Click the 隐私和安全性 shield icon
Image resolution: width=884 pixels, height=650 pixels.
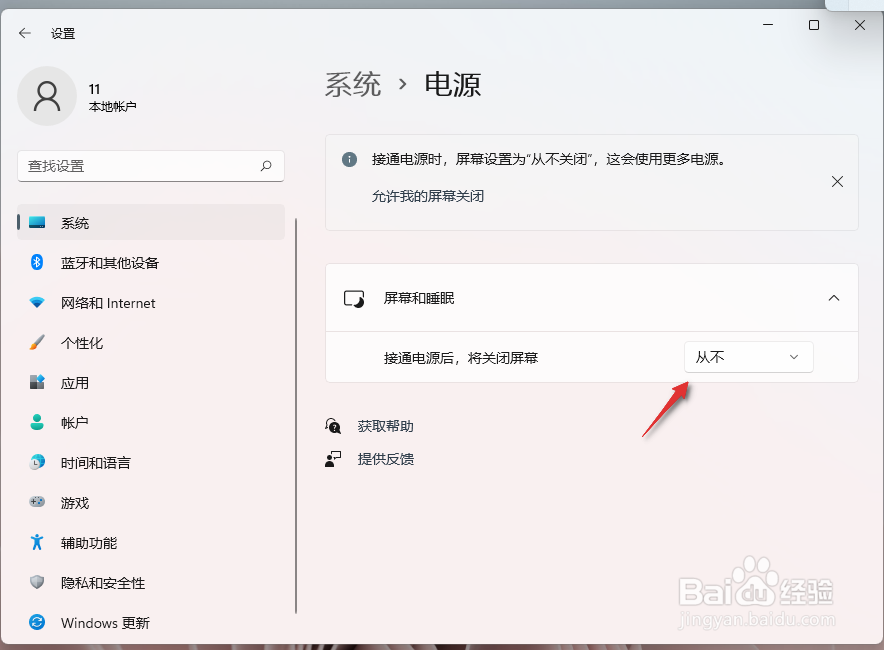[x=38, y=582]
